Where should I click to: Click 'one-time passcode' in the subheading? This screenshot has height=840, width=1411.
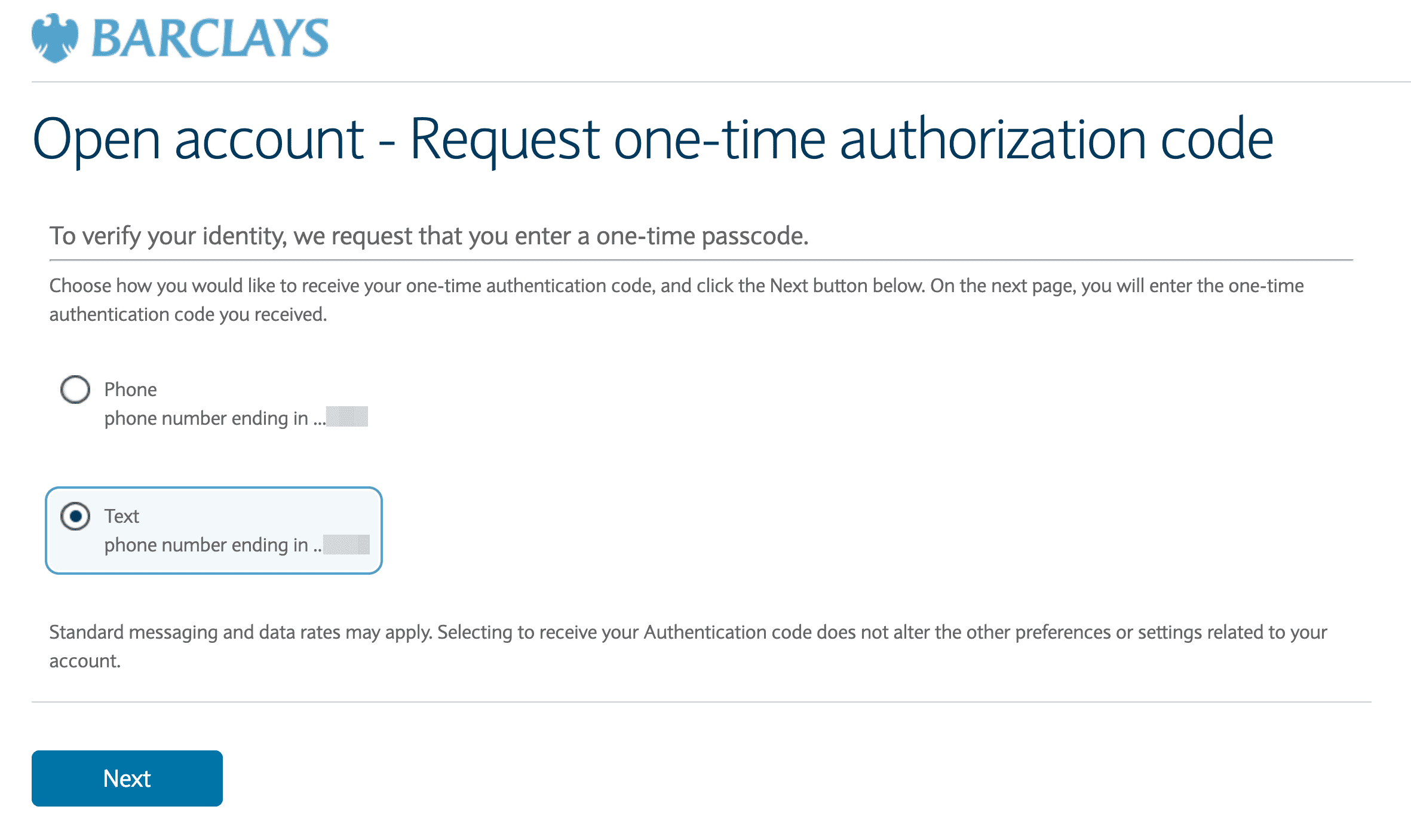click(x=702, y=236)
